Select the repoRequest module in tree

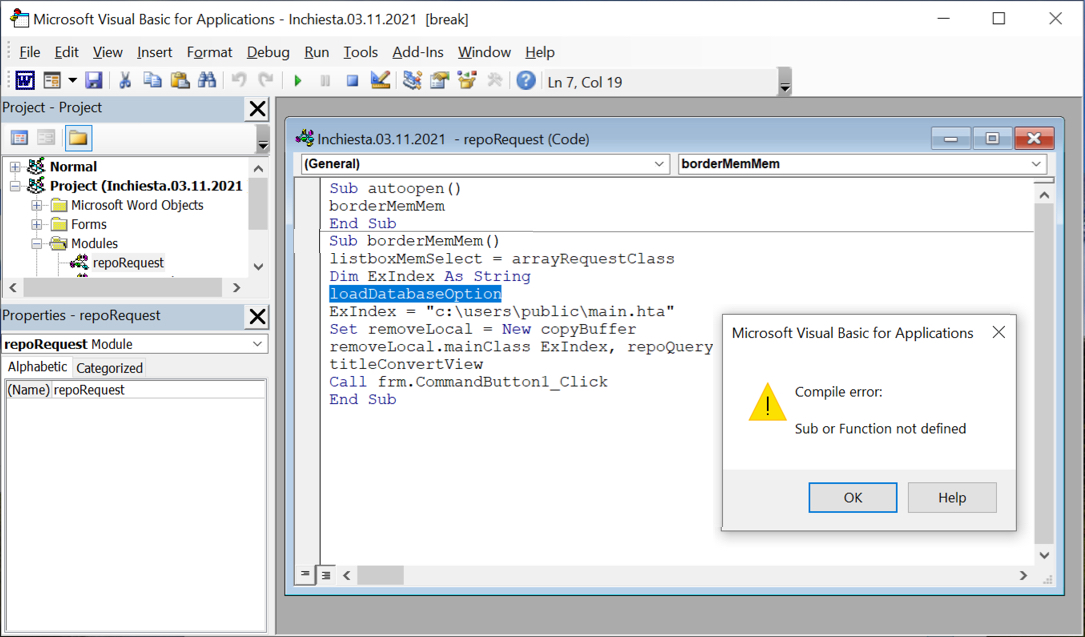(128, 263)
